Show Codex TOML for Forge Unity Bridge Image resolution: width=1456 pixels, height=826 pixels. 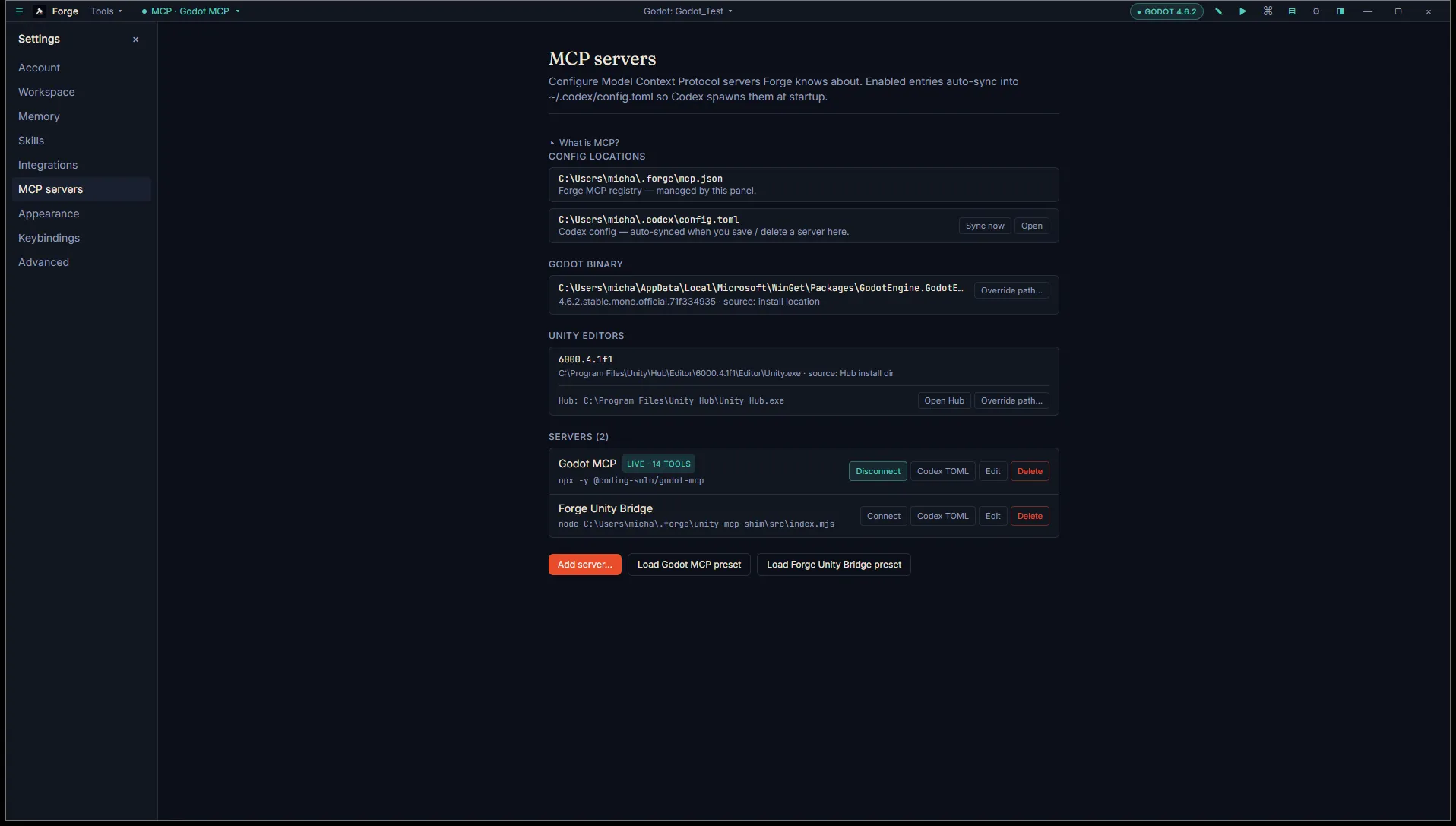click(x=942, y=516)
